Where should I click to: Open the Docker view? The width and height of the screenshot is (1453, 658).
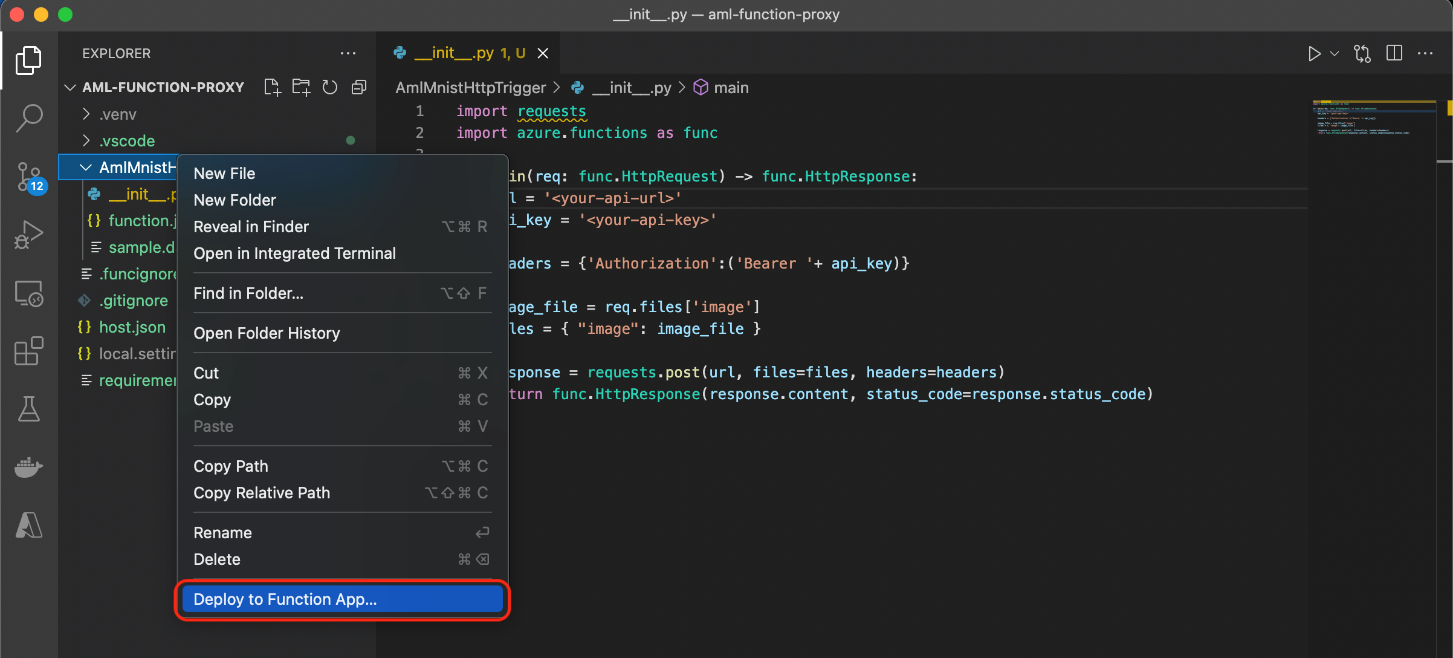point(29,466)
